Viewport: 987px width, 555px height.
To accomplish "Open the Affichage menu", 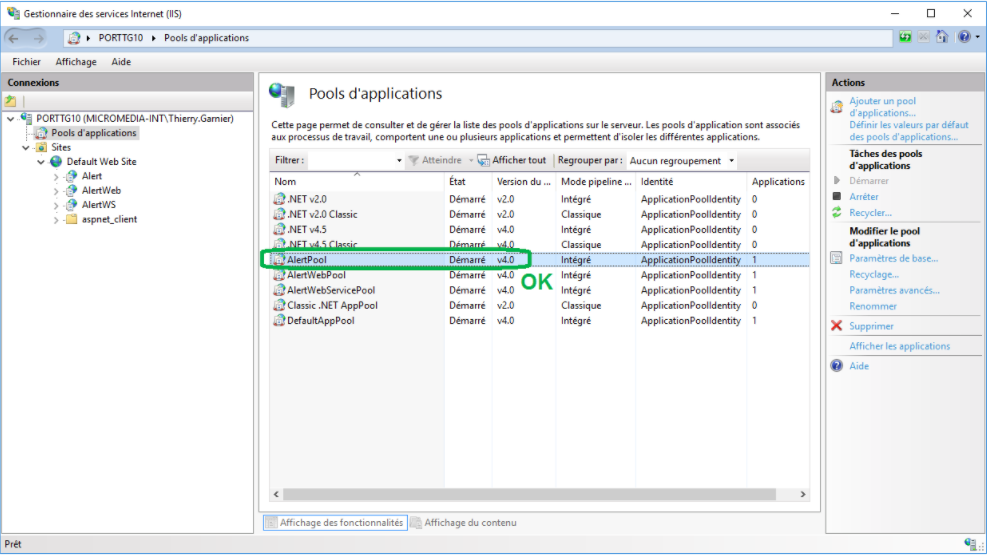I will point(76,62).
